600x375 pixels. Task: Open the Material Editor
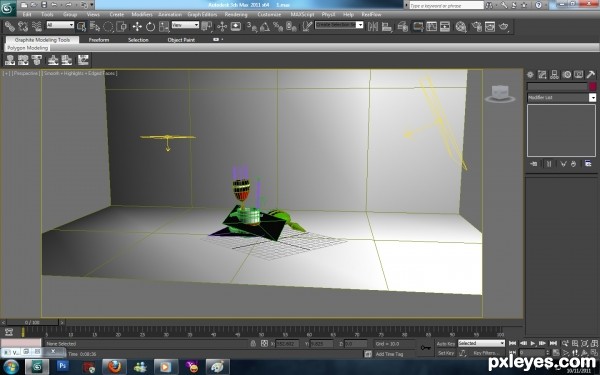click(x=461, y=26)
